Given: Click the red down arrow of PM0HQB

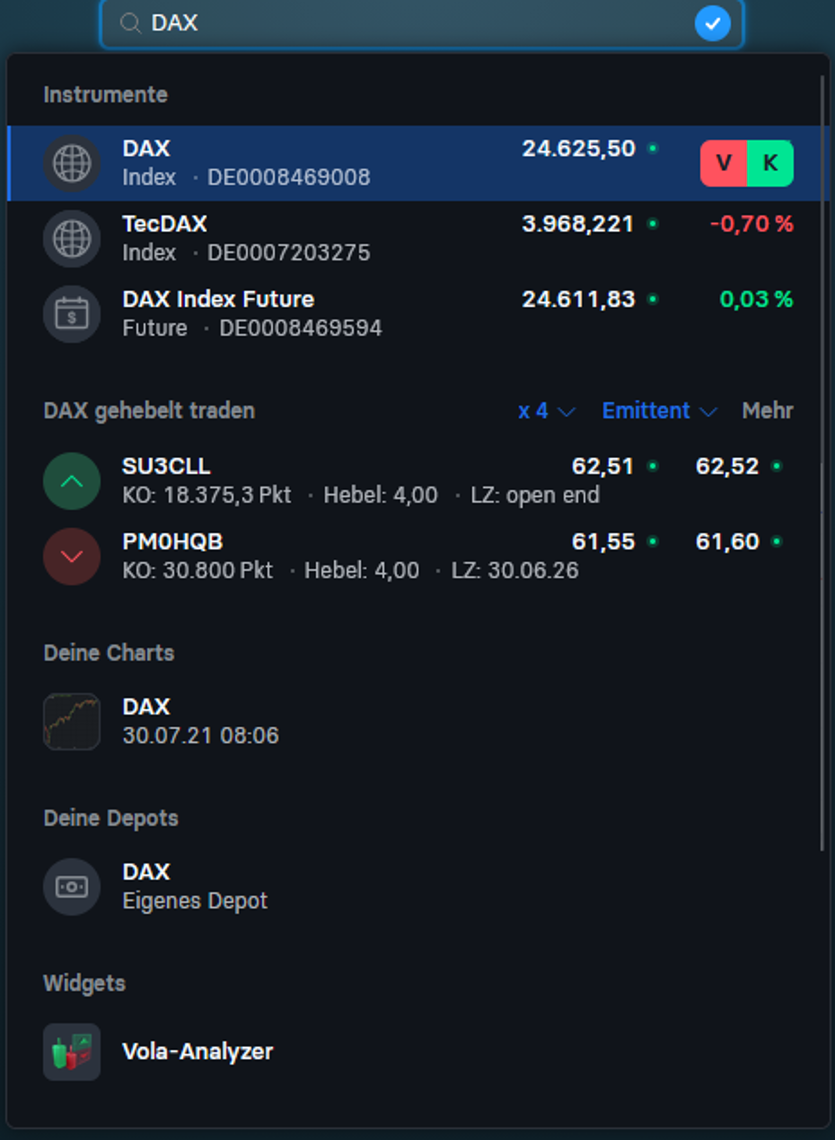Looking at the screenshot, I should (x=72, y=556).
